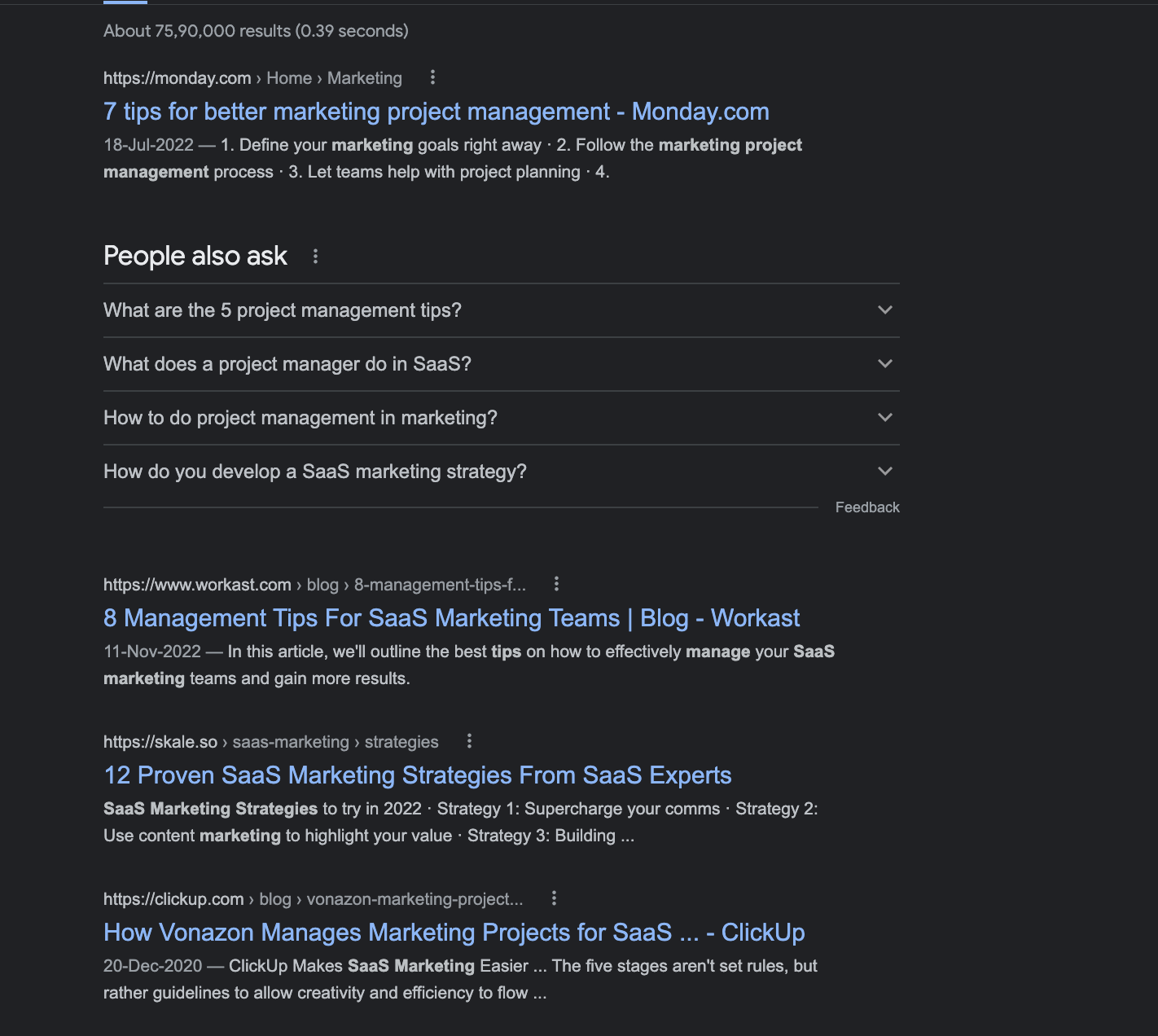Click the question "What does a project manager do in SaaS?"
This screenshot has width=1158, height=1036.
pos(287,364)
